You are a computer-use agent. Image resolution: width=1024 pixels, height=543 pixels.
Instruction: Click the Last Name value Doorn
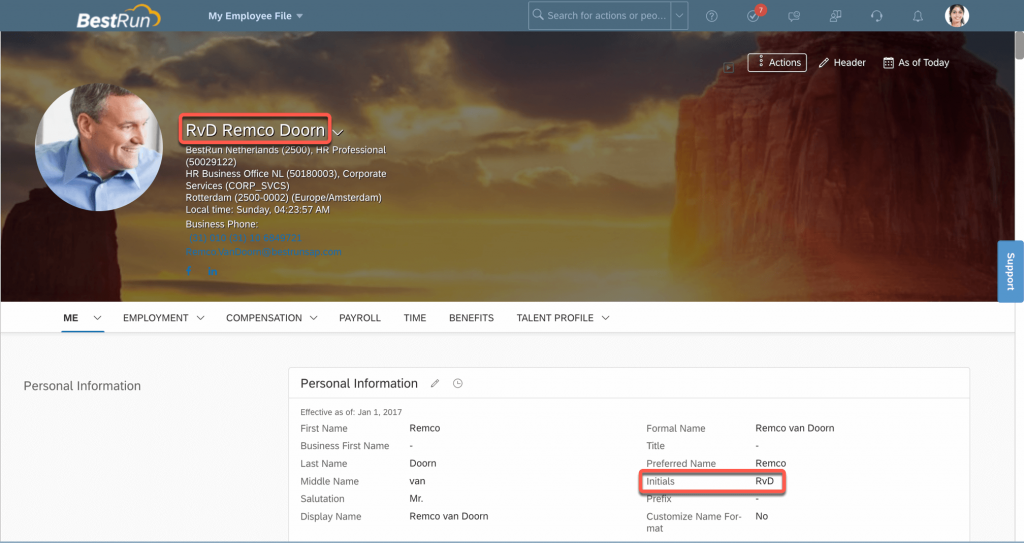(423, 463)
